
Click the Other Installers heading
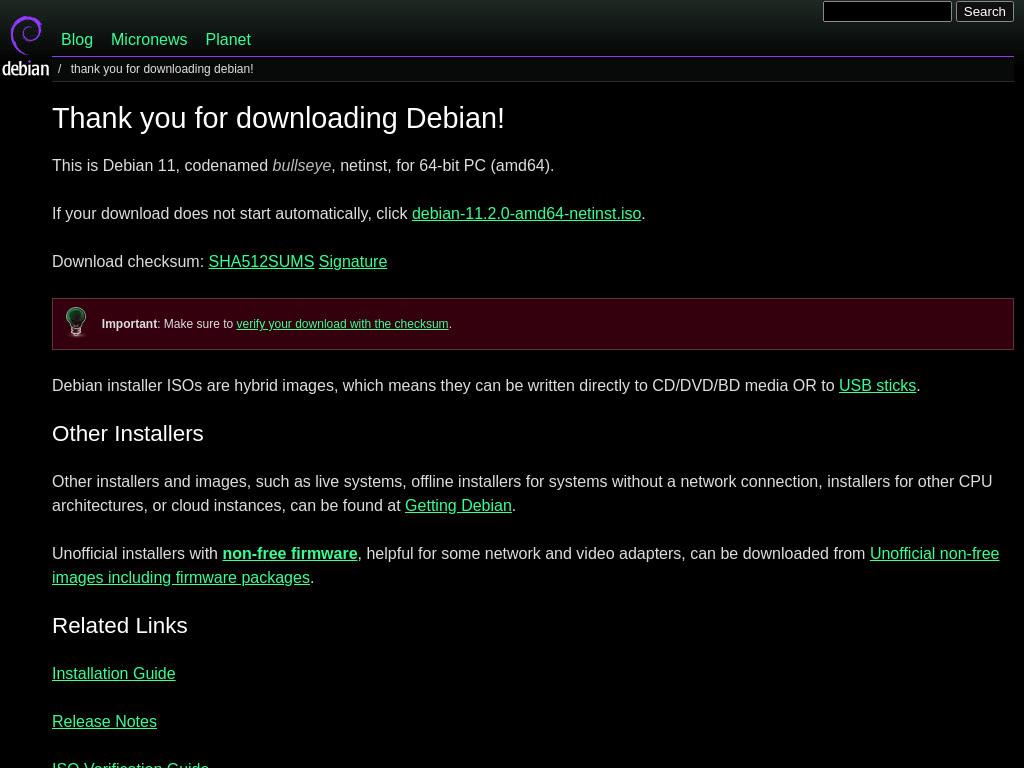[x=128, y=434]
